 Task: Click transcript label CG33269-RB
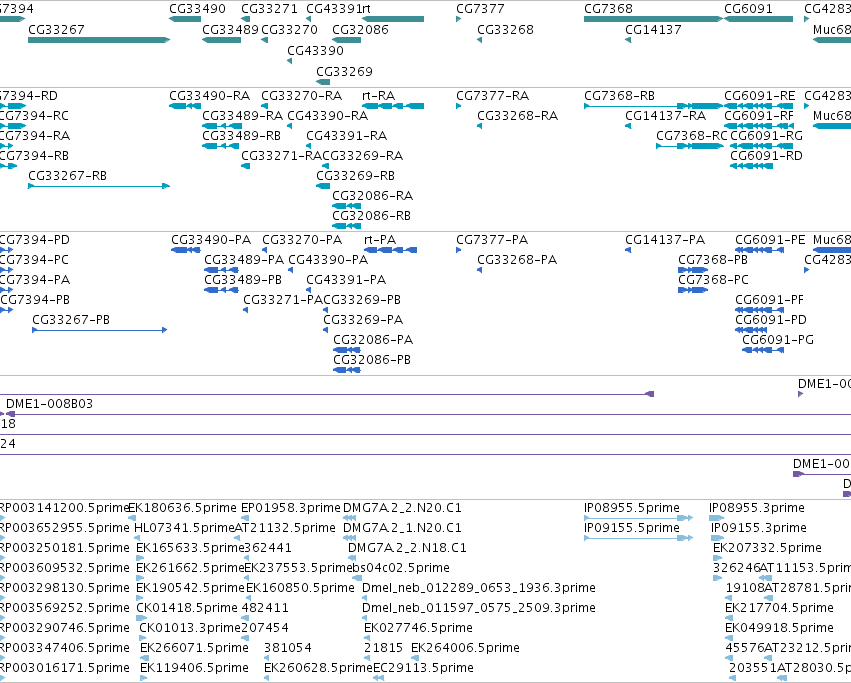pyautogui.click(x=355, y=176)
